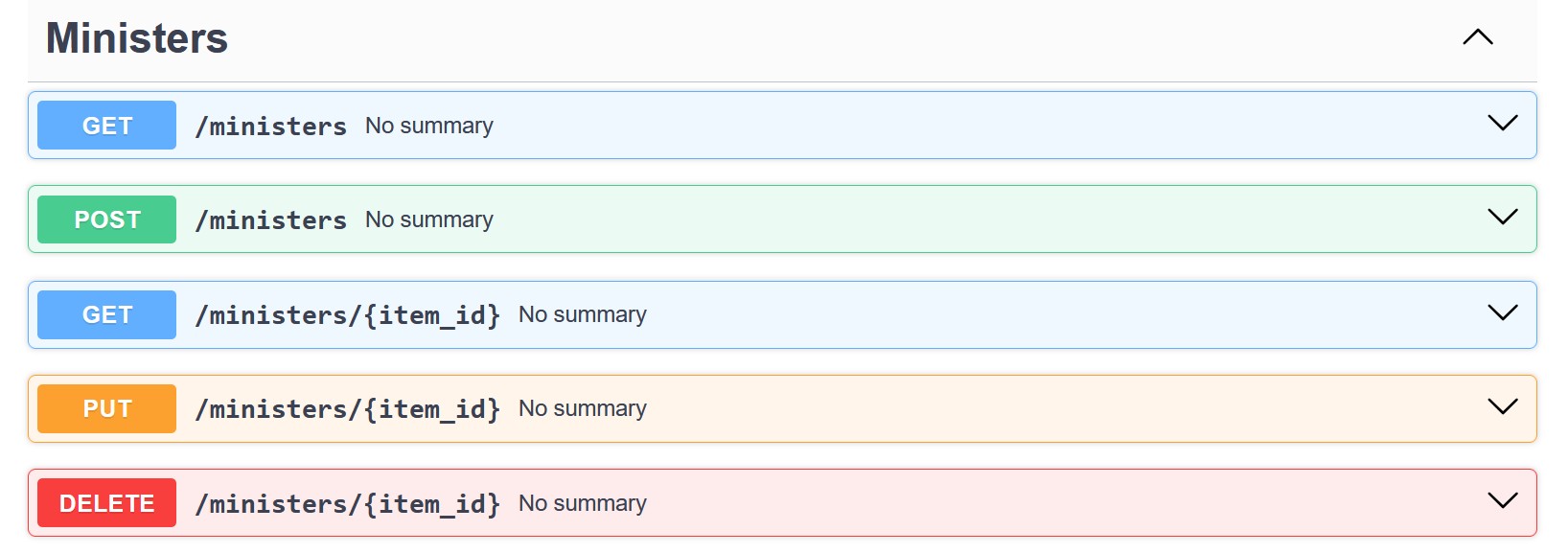
Task: Expand the GET /ministers operation
Action: [x=1502, y=124]
